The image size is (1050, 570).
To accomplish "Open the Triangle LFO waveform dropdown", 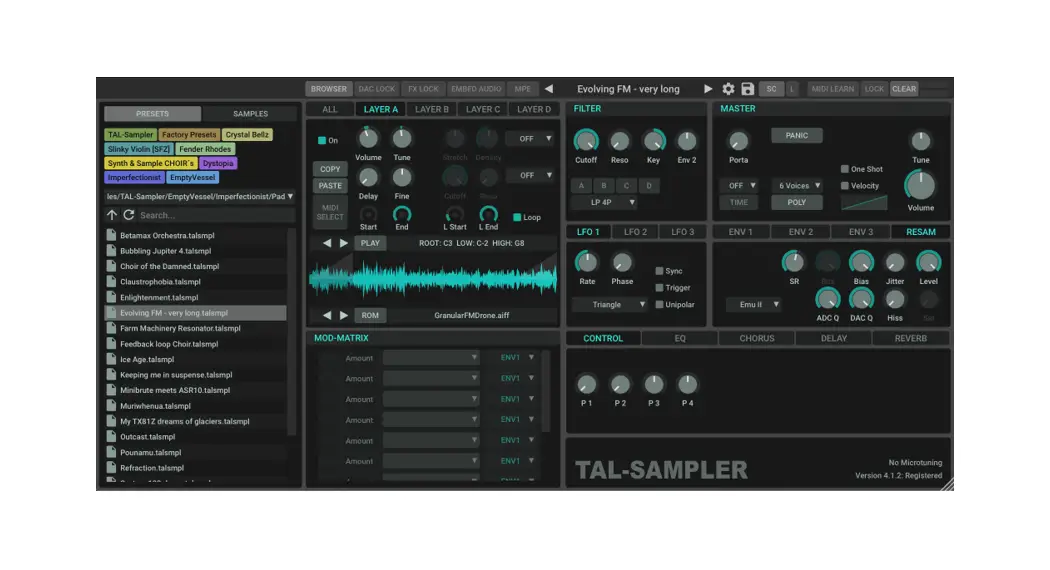I will pos(609,305).
